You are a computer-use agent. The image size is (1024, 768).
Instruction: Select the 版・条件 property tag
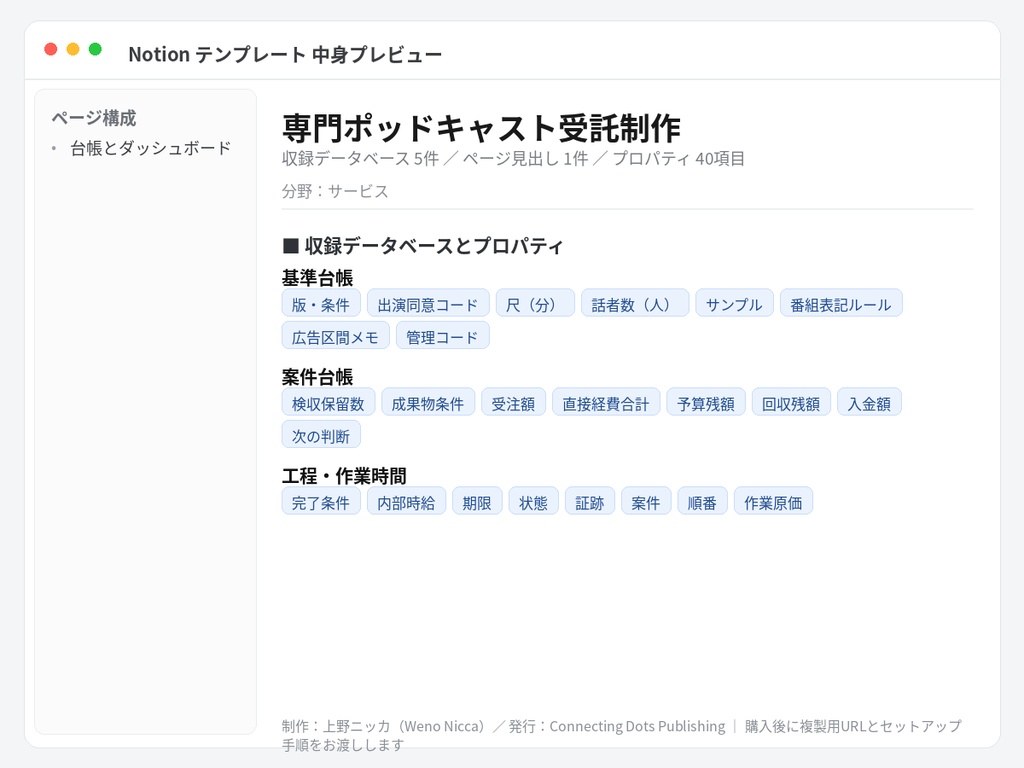coord(321,303)
